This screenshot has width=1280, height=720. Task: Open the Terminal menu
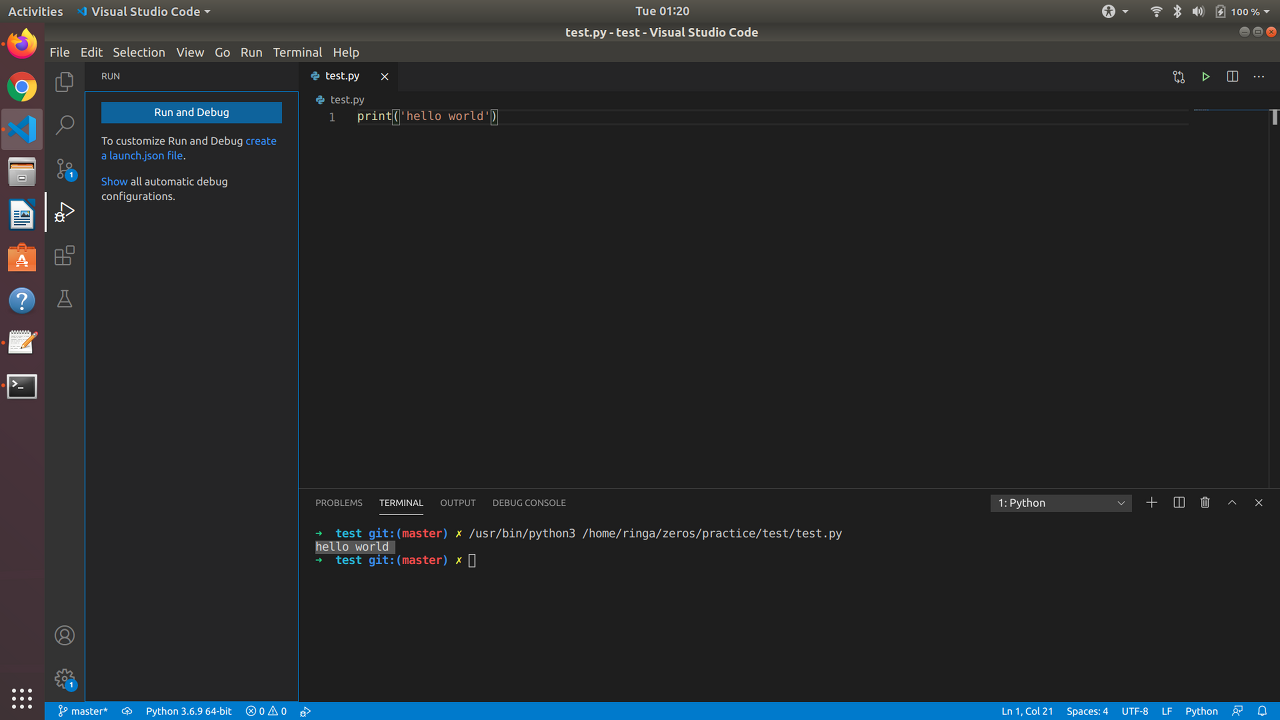[297, 52]
